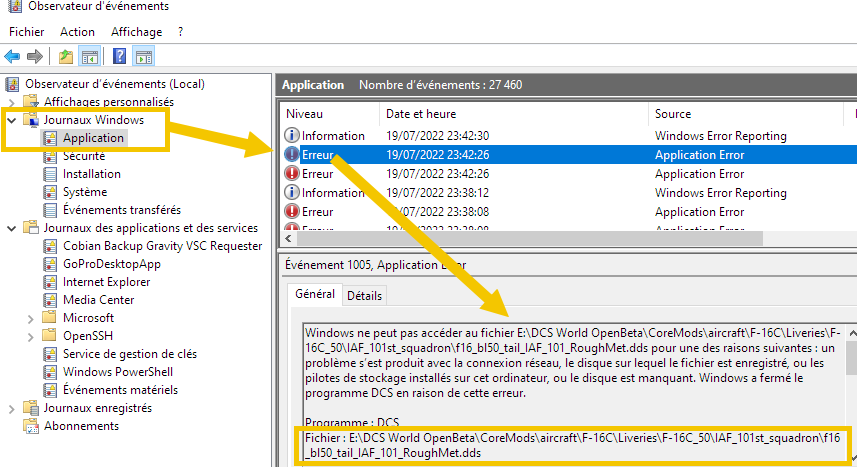857x467 pixels.
Task: Click the Forward arrow toolbar icon
Action: (34, 56)
